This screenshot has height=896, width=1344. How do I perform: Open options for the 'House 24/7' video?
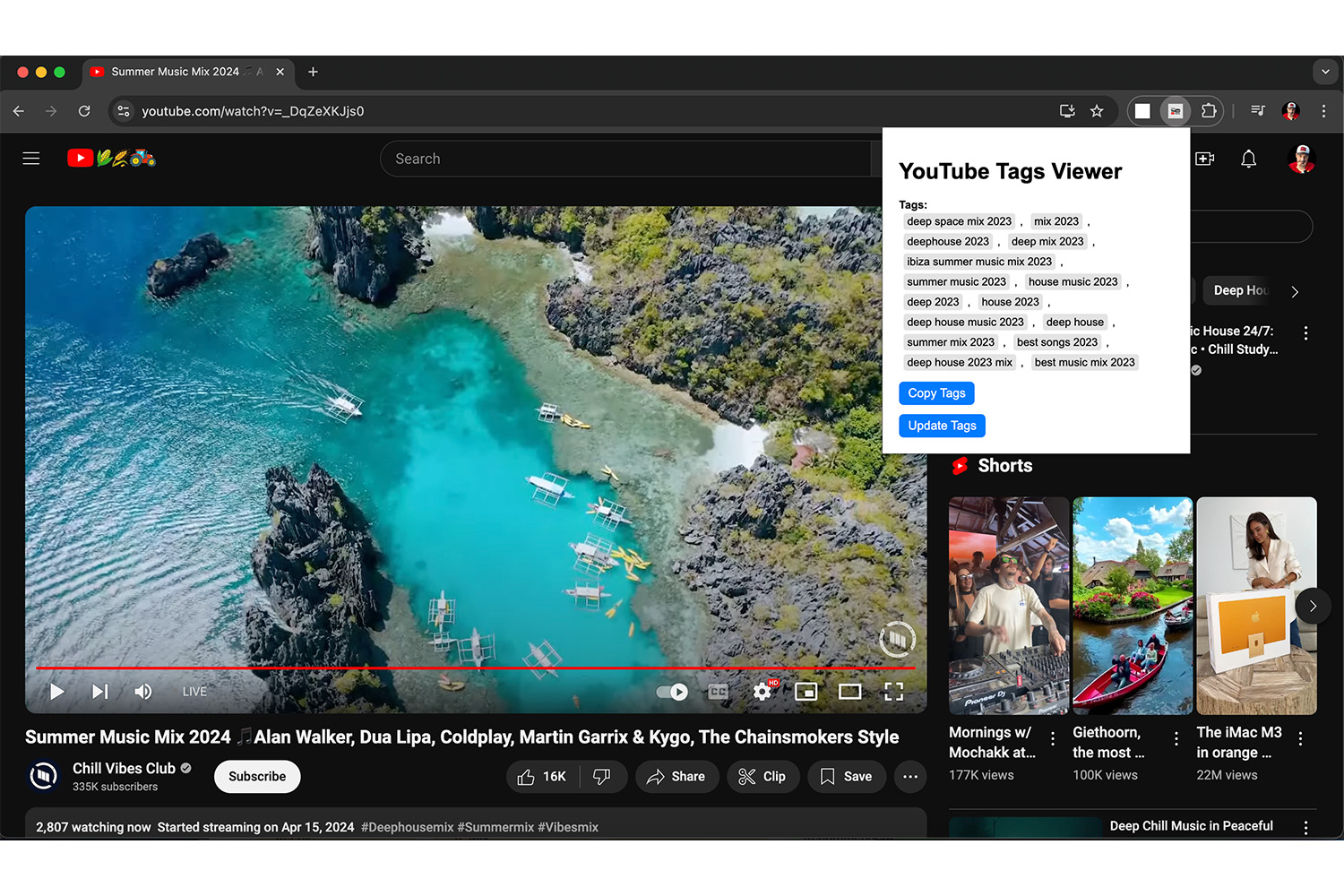1305,333
